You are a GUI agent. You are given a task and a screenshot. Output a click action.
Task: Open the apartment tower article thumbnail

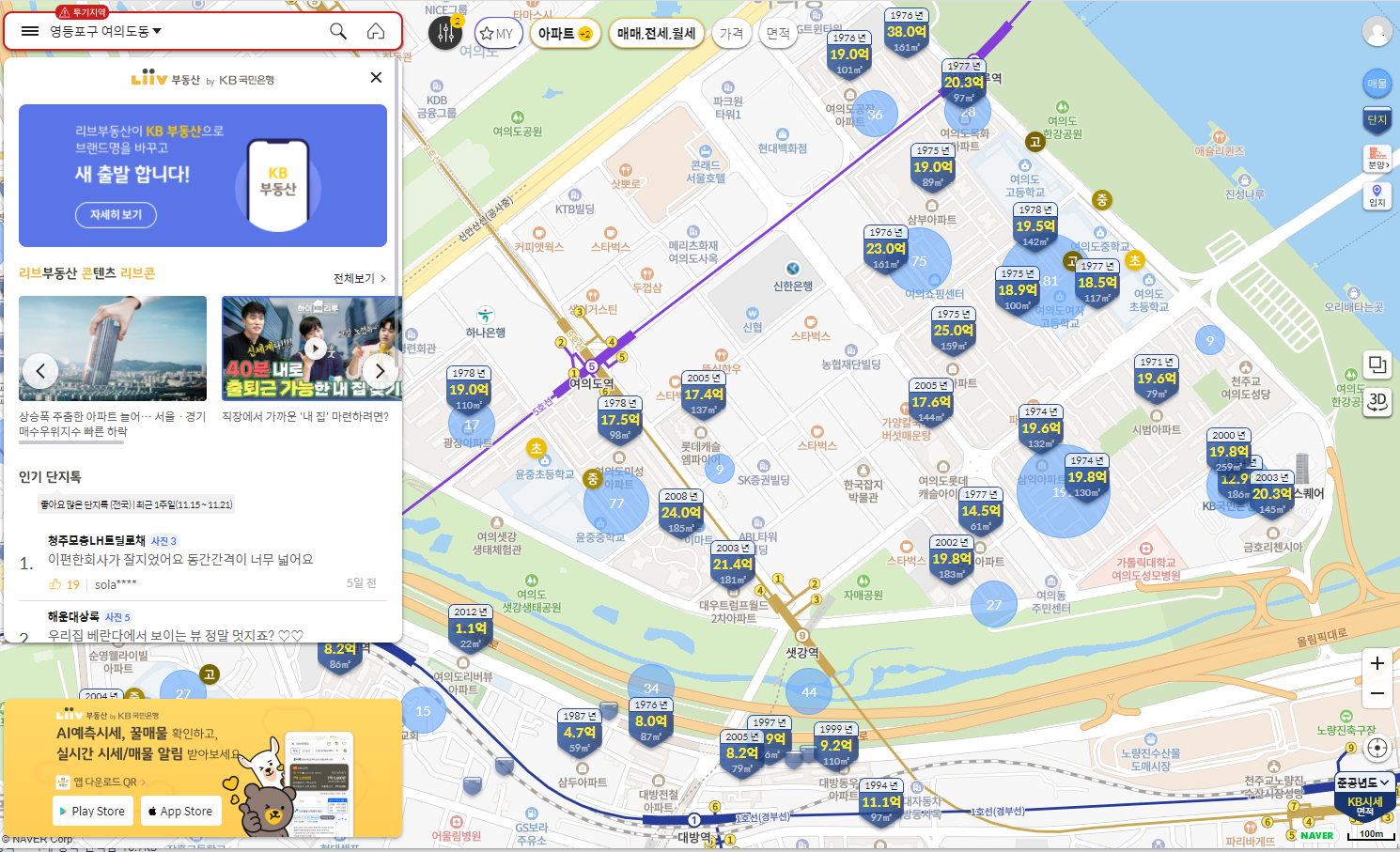coord(113,349)
